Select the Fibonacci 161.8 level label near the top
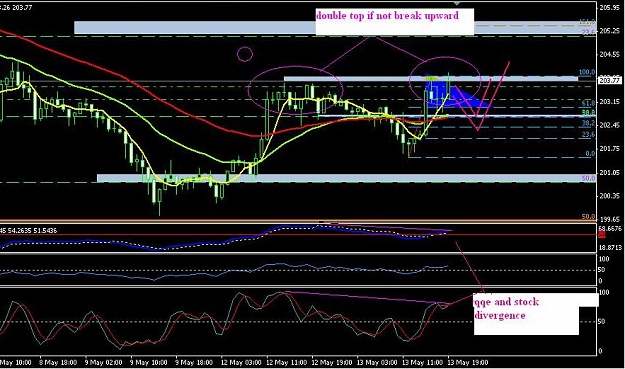The height and width of the screenshot is (369, 625). pos(588,22)
